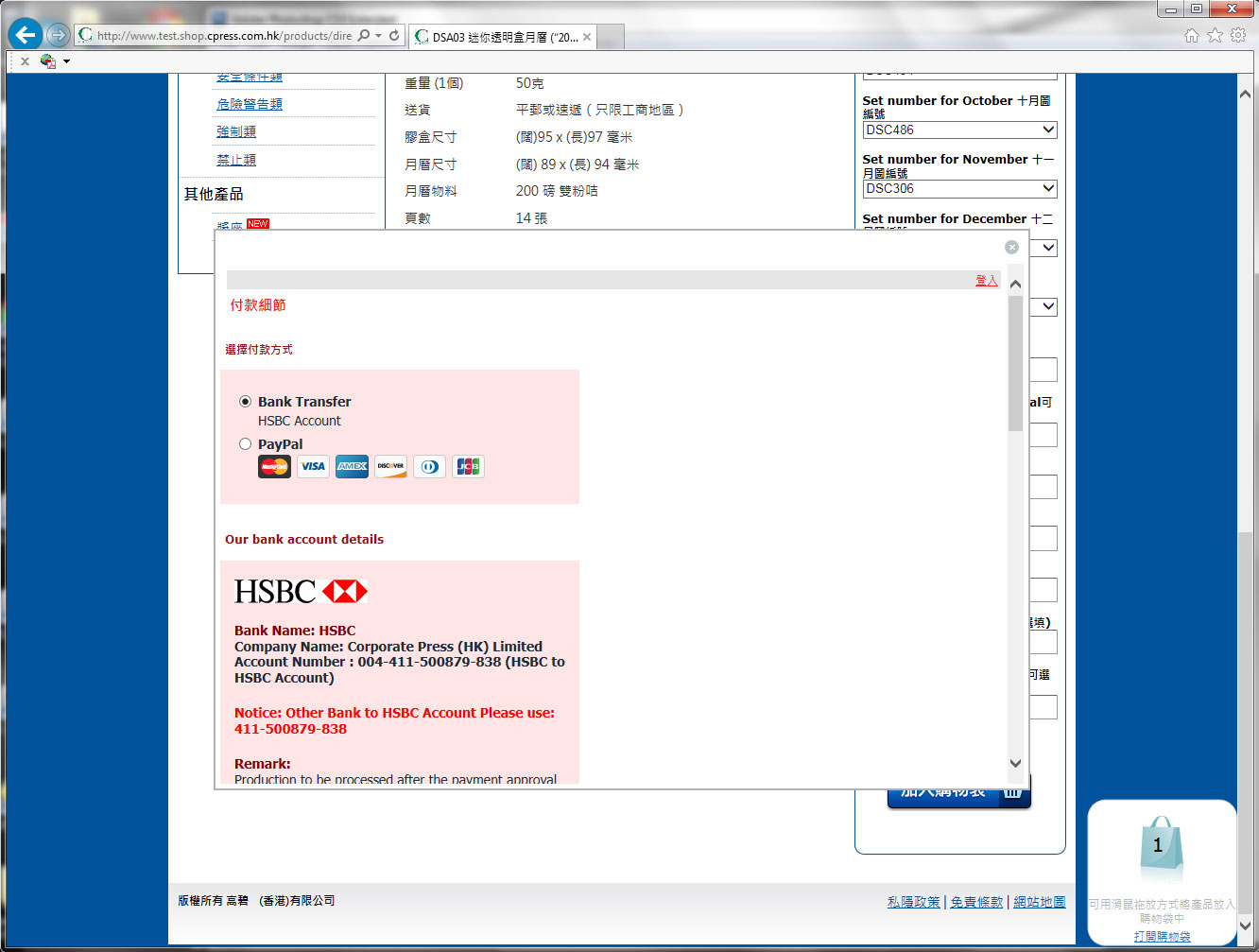Click the Favorites star icon
Image resolution: width=1259 pixels, height=952 pixels.
point(1215,36)
